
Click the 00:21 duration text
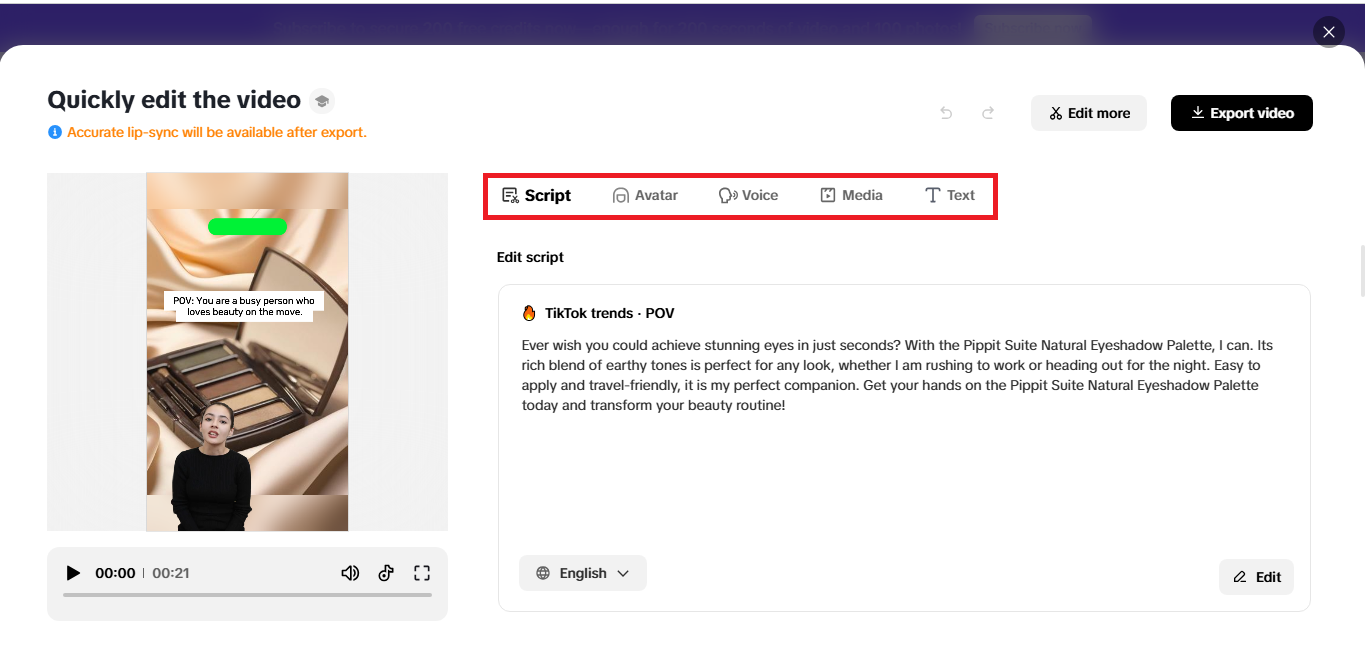coord(171,573)
